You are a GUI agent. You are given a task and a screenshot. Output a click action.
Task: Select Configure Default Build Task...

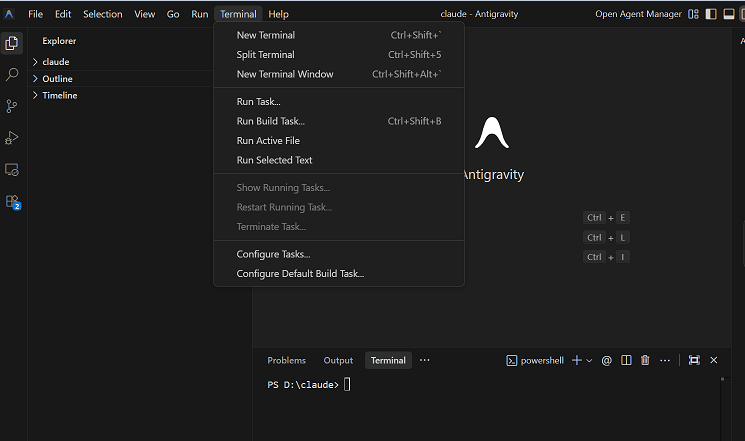coord(339,274)
